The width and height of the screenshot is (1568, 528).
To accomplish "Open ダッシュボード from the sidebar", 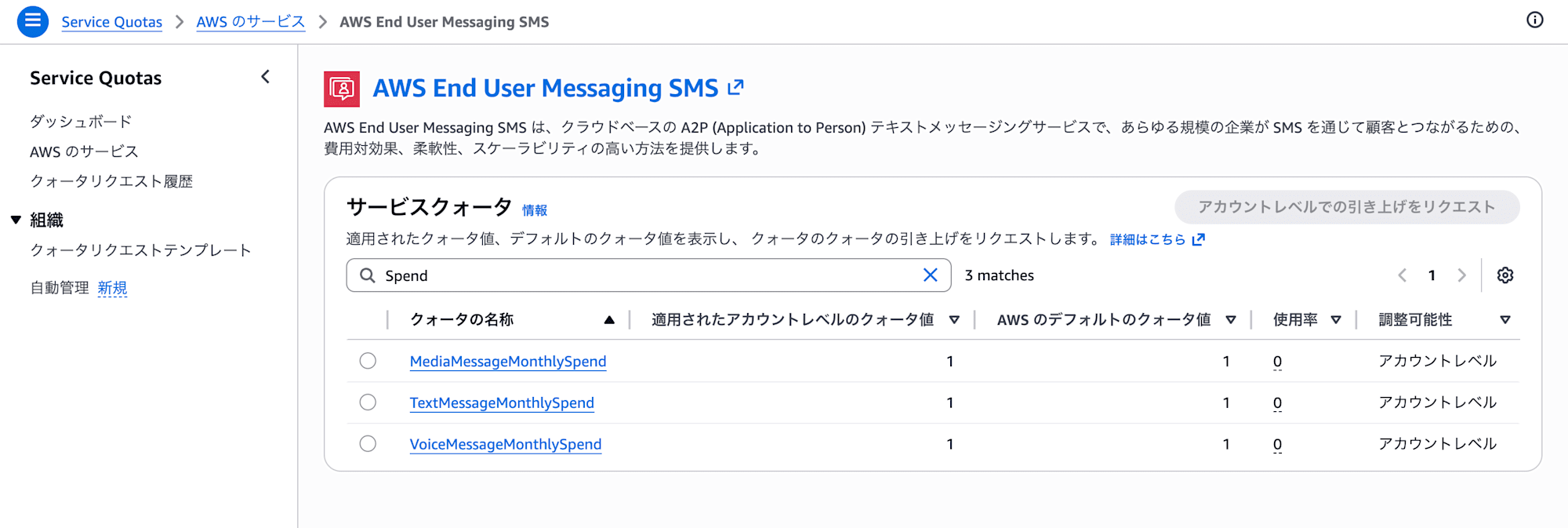I will tap(81, 121).
